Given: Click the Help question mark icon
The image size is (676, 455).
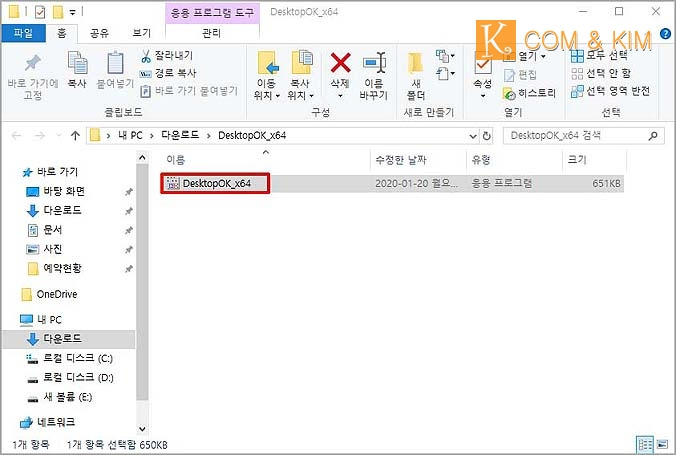Looking at the screenshot, I should click(665, 33).
